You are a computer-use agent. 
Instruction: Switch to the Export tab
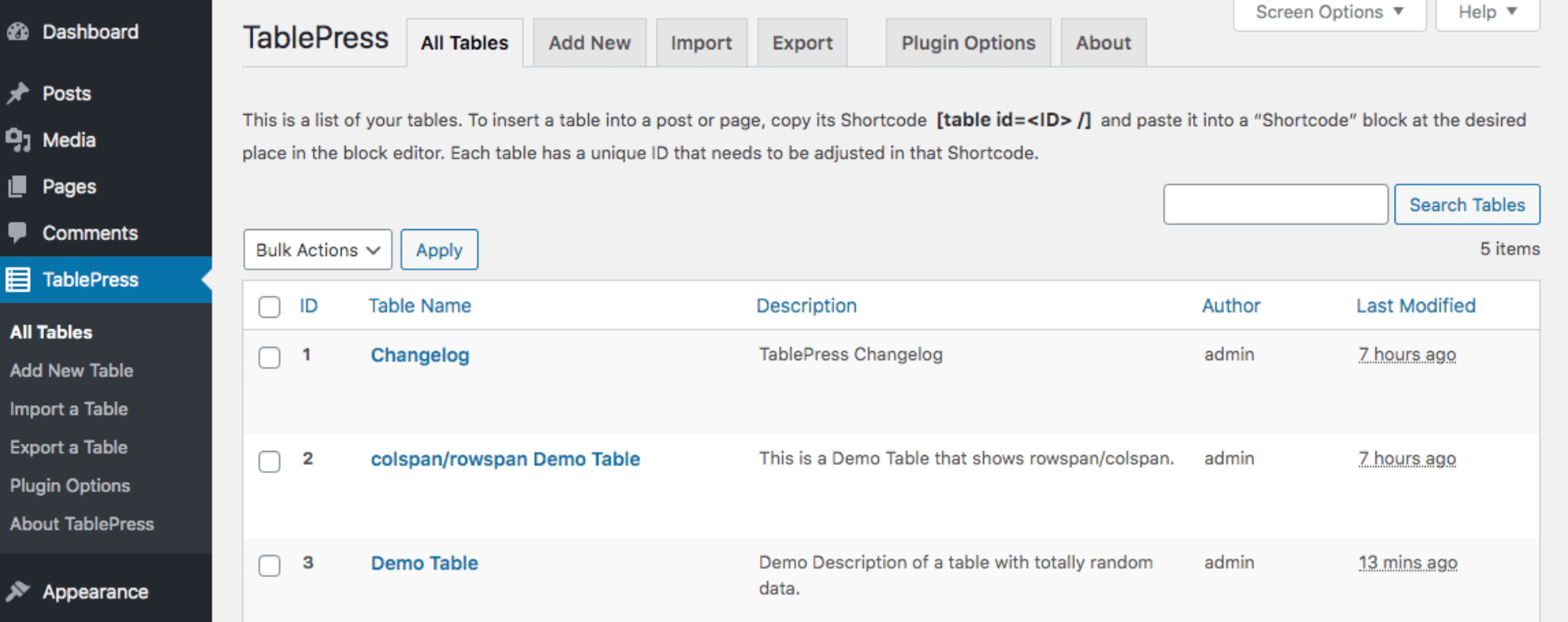[x=802, y=43]
